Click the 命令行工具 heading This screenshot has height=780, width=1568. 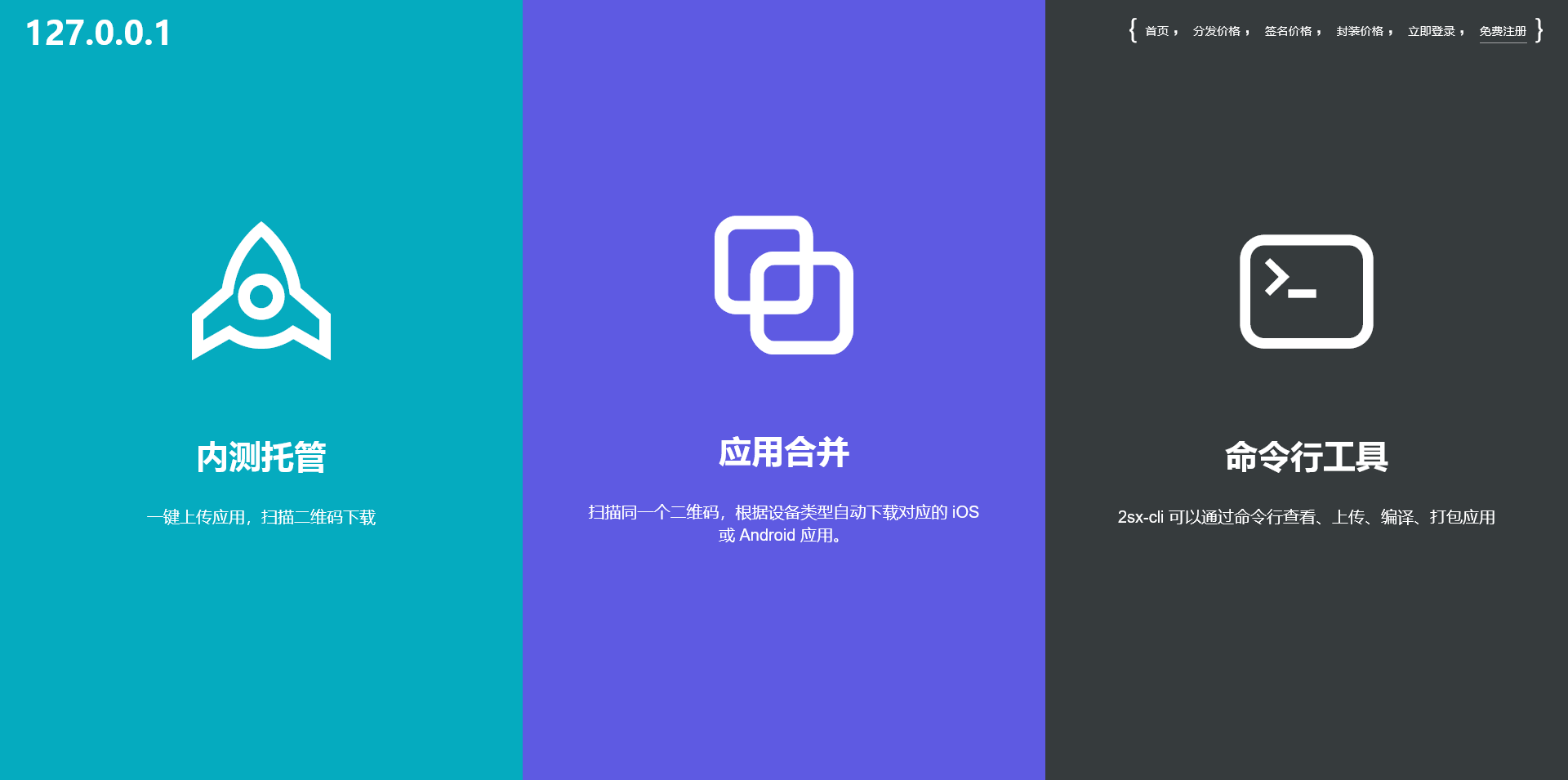[1307, 457]
